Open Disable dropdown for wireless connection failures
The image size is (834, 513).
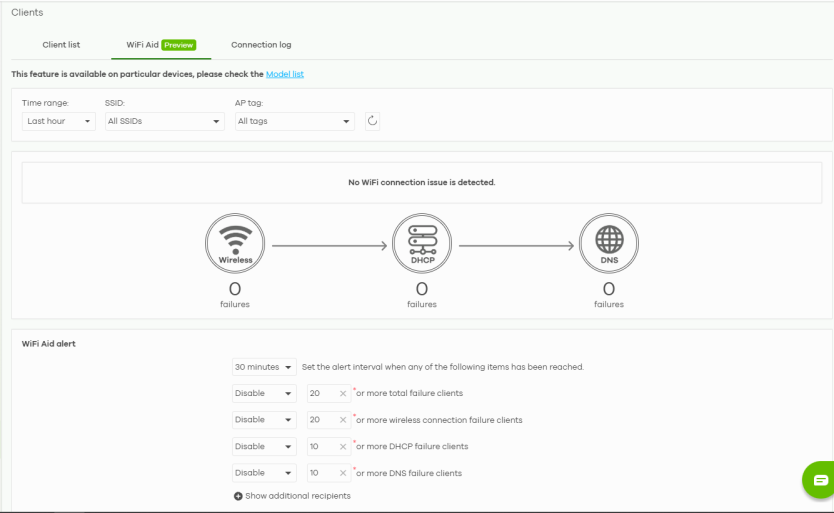[264, 420]
